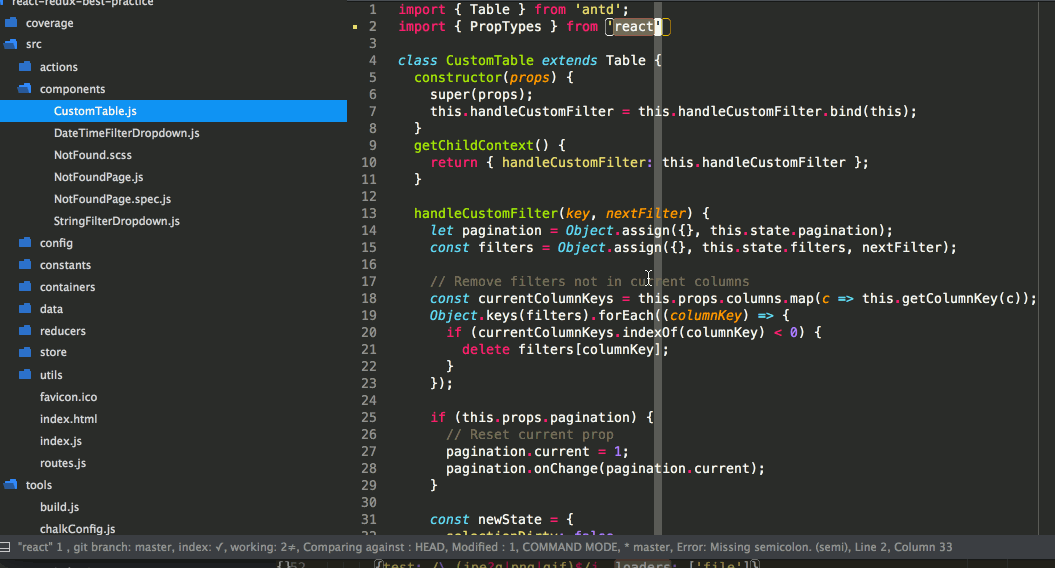The width and height of the screenshot is (1055, 568).
Task: Click the containers folder icon
Action: pos(25,287)
